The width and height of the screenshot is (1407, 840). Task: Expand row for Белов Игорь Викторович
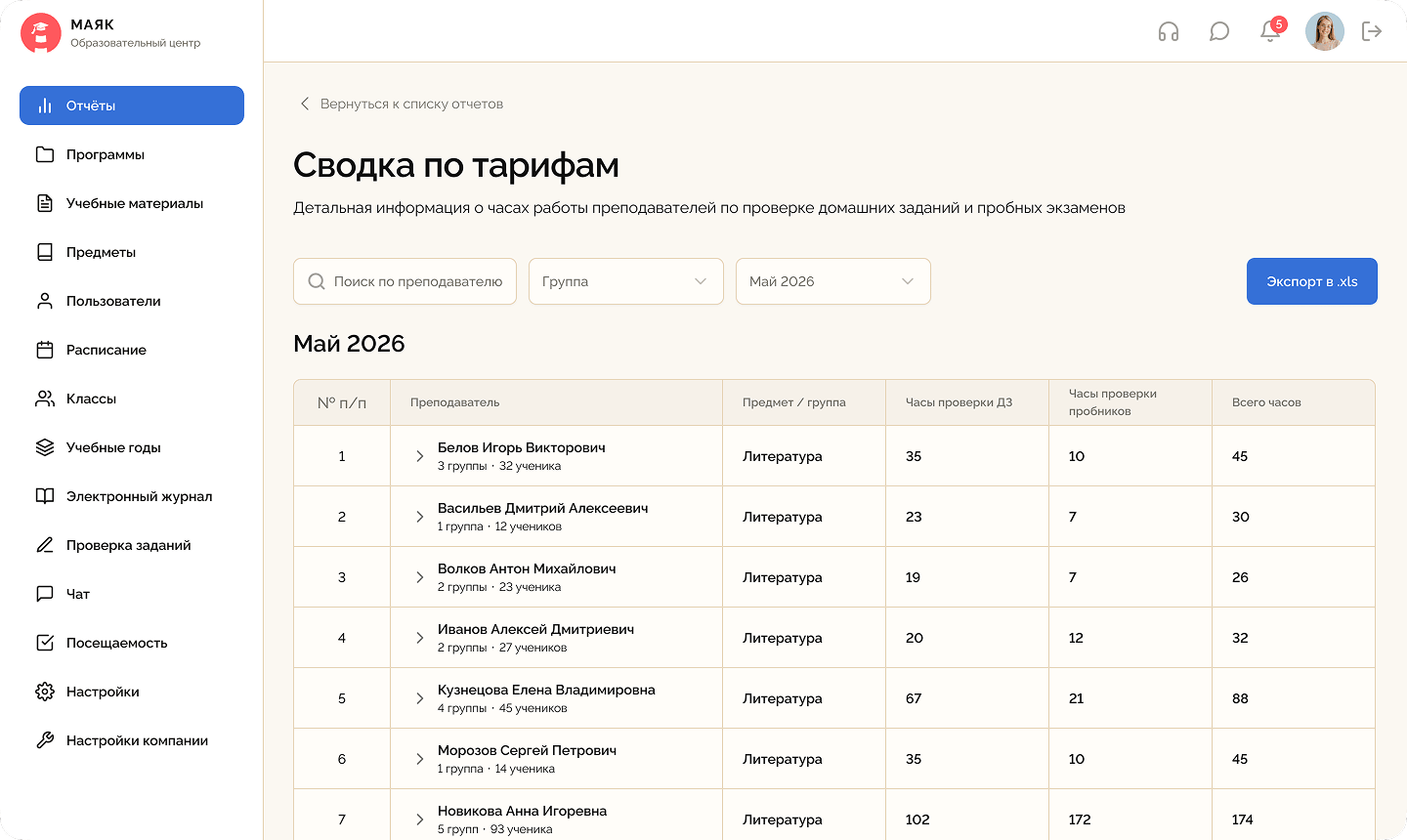[x=419, y=456]
